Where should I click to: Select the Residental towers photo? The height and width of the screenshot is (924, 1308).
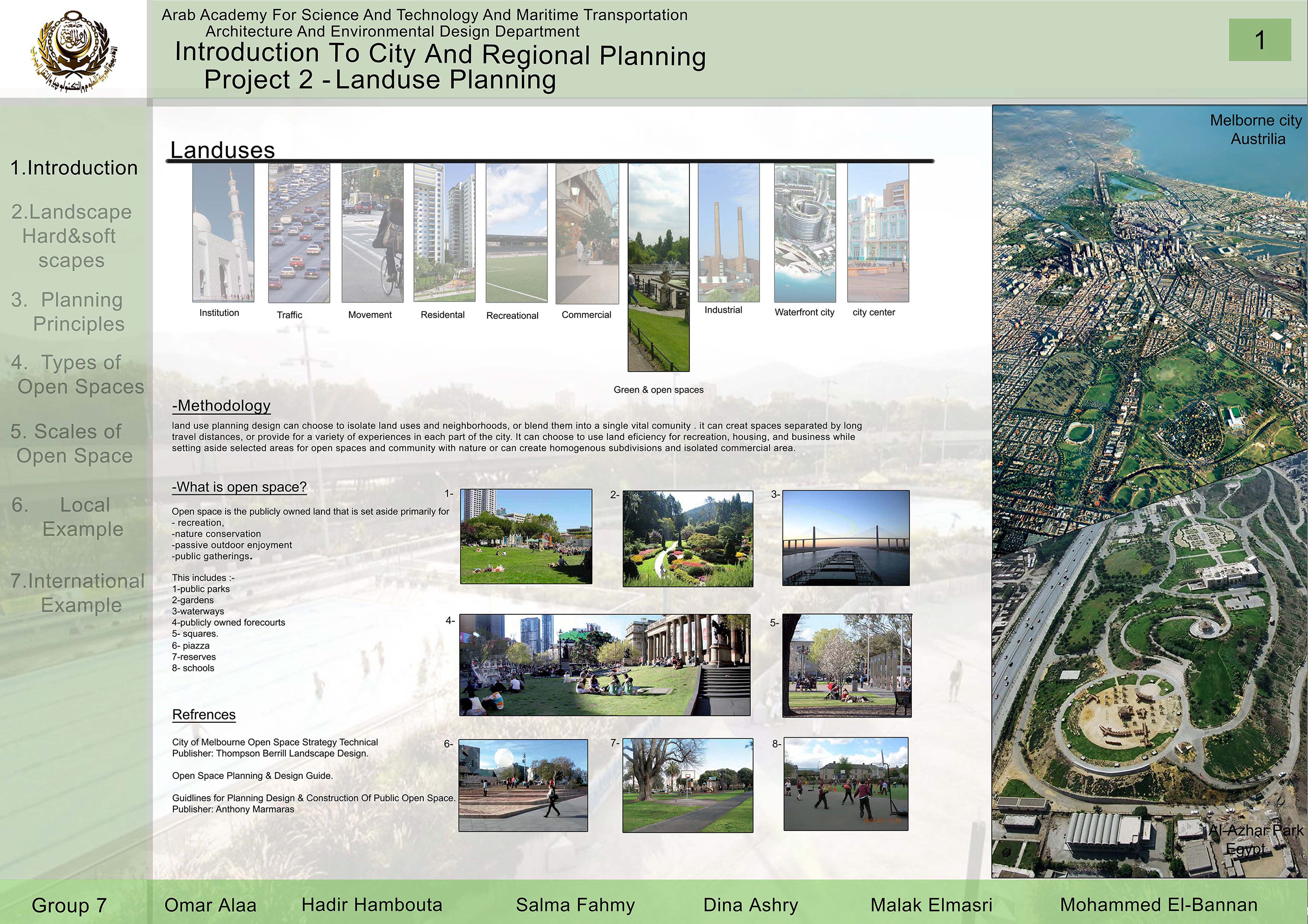[x=444, y=232]
